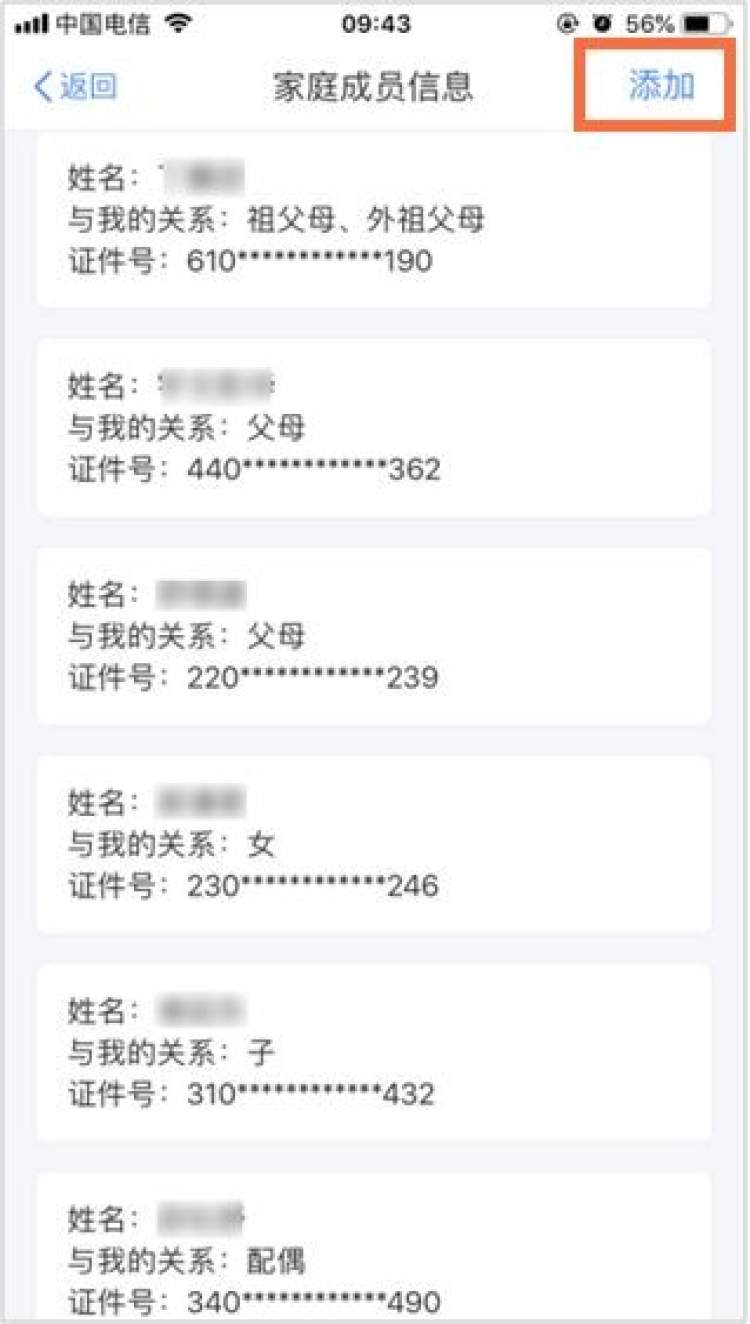The height and width of the screenshot is (1324, 750).
Task: Go back using the 返回 button
Action: (x=76, y=87)
